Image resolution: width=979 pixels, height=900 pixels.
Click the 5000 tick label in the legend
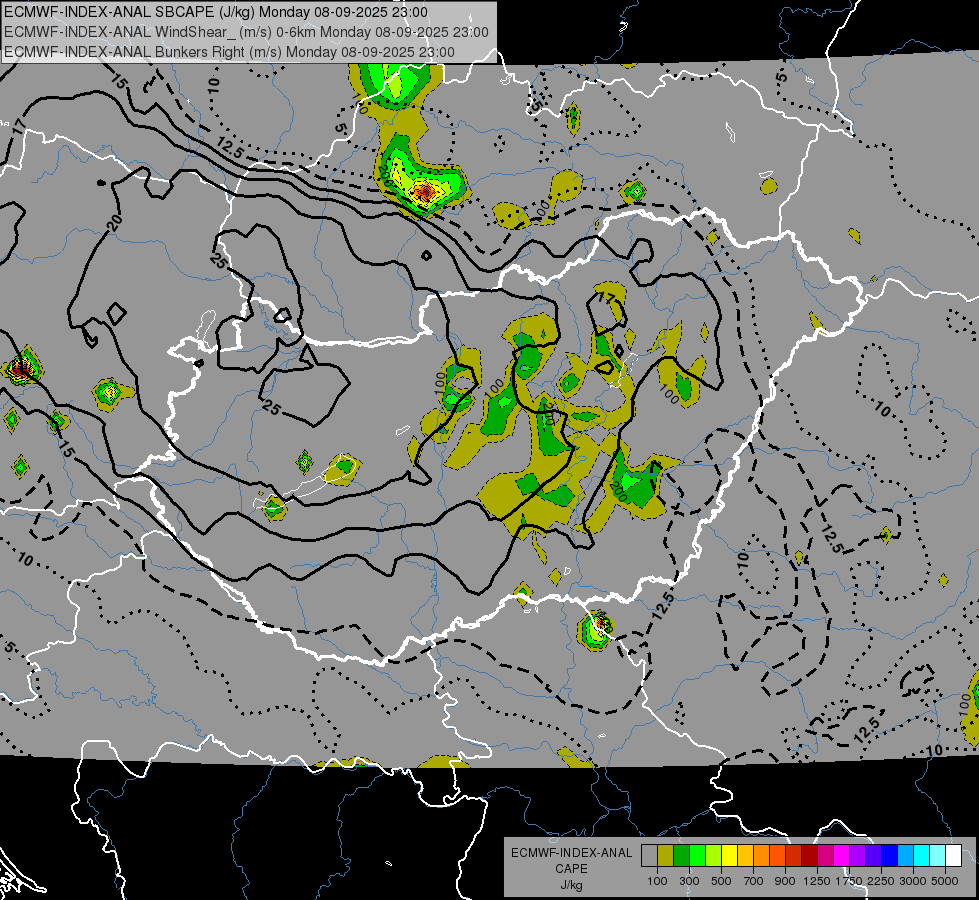pyautogui.click(x=945, y=881)
